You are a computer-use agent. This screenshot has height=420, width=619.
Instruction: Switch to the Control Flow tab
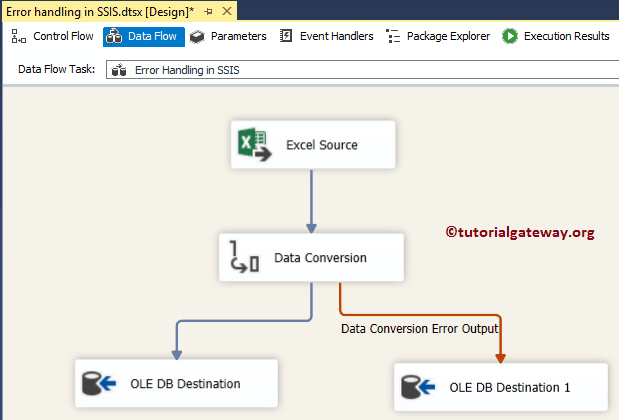click(x=53, y=36)
